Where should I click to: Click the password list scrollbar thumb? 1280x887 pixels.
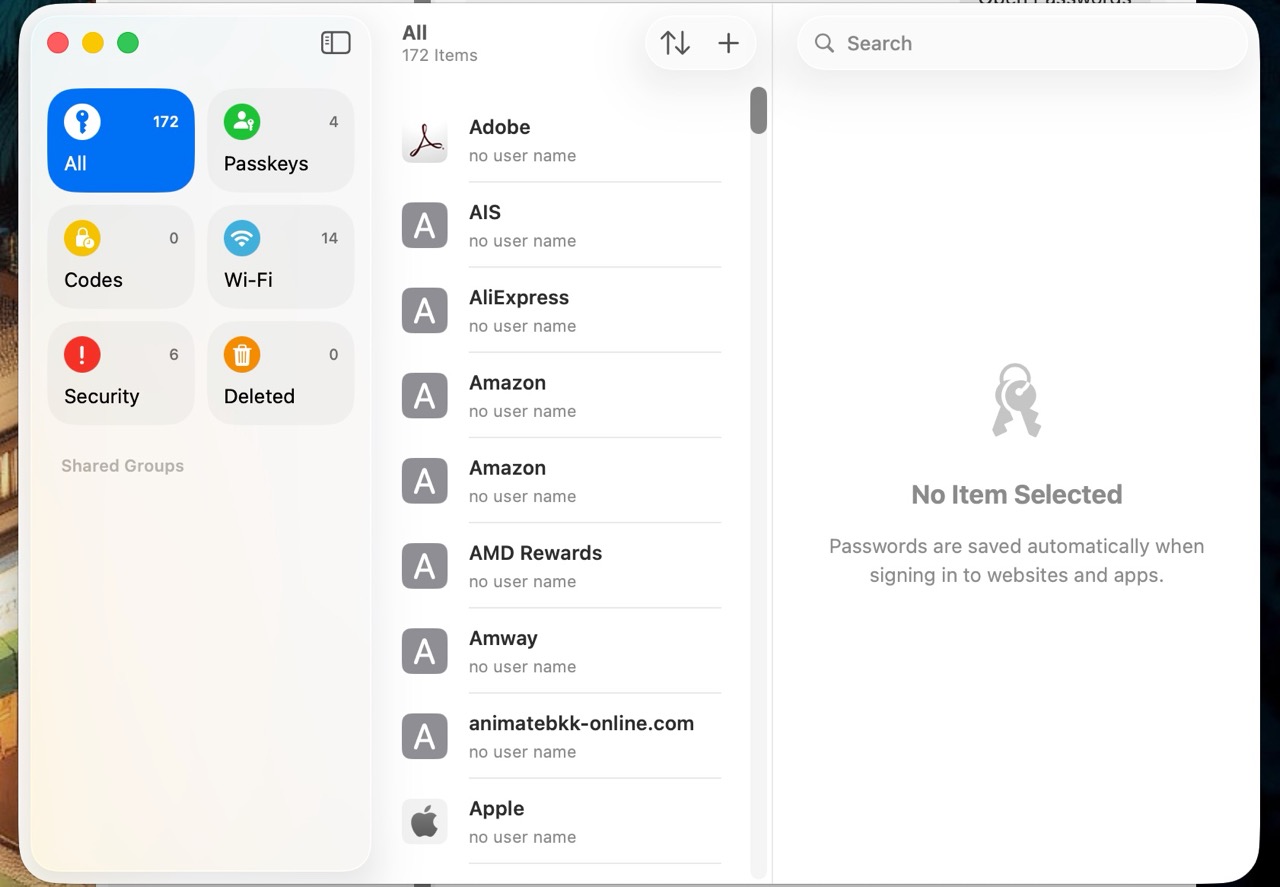point(759,110)
